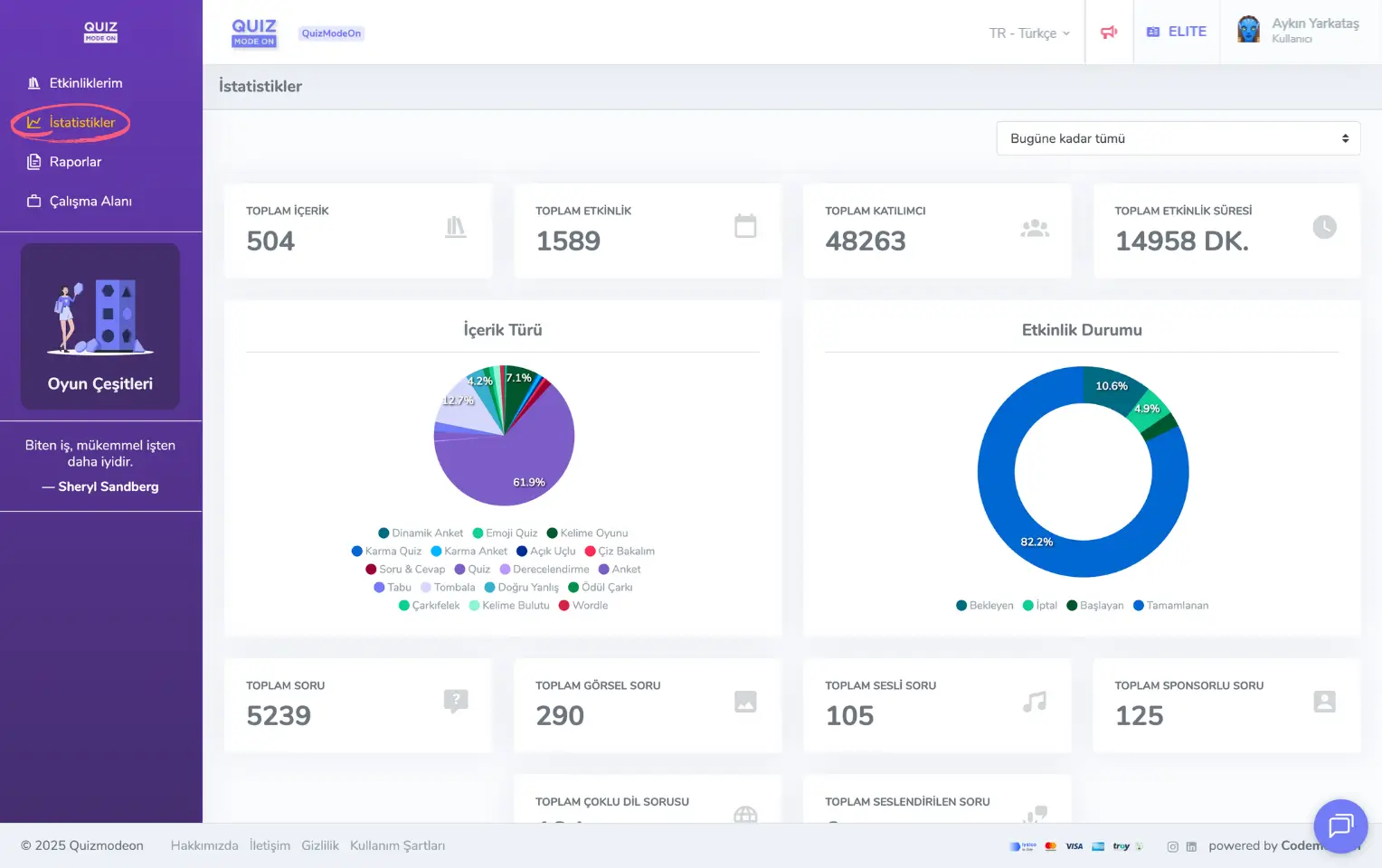This screenshot has width=1382, height=868.
Task: Open the chat support bubble icon
Action: [x=1340, y=826]
